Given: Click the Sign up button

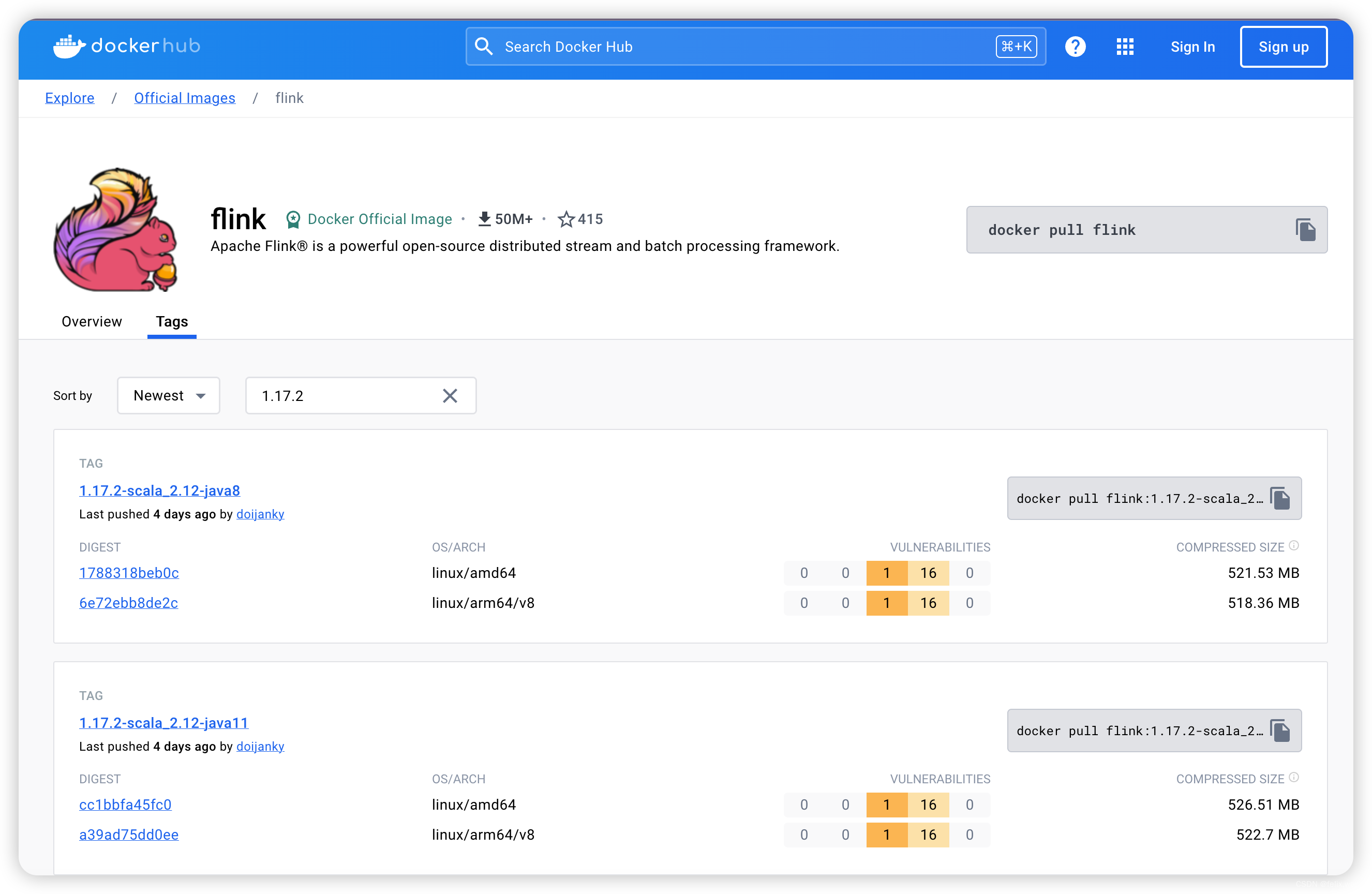Looking at the screenshot, I should 1283,47.
